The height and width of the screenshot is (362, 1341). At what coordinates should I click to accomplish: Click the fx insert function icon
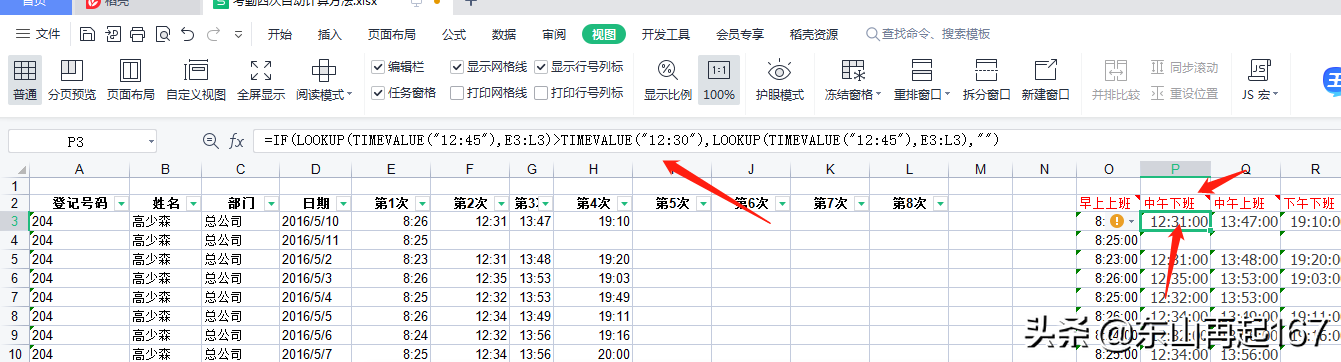[237, 141]
